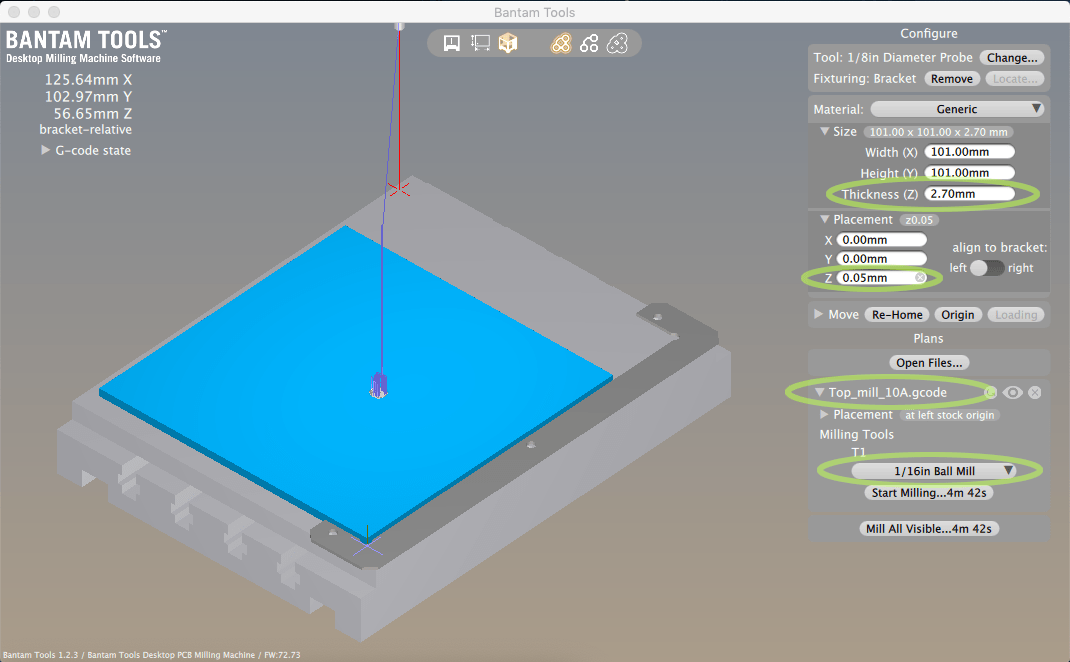
Task: Edit the Placement Y field
Action: click(882, 259)
